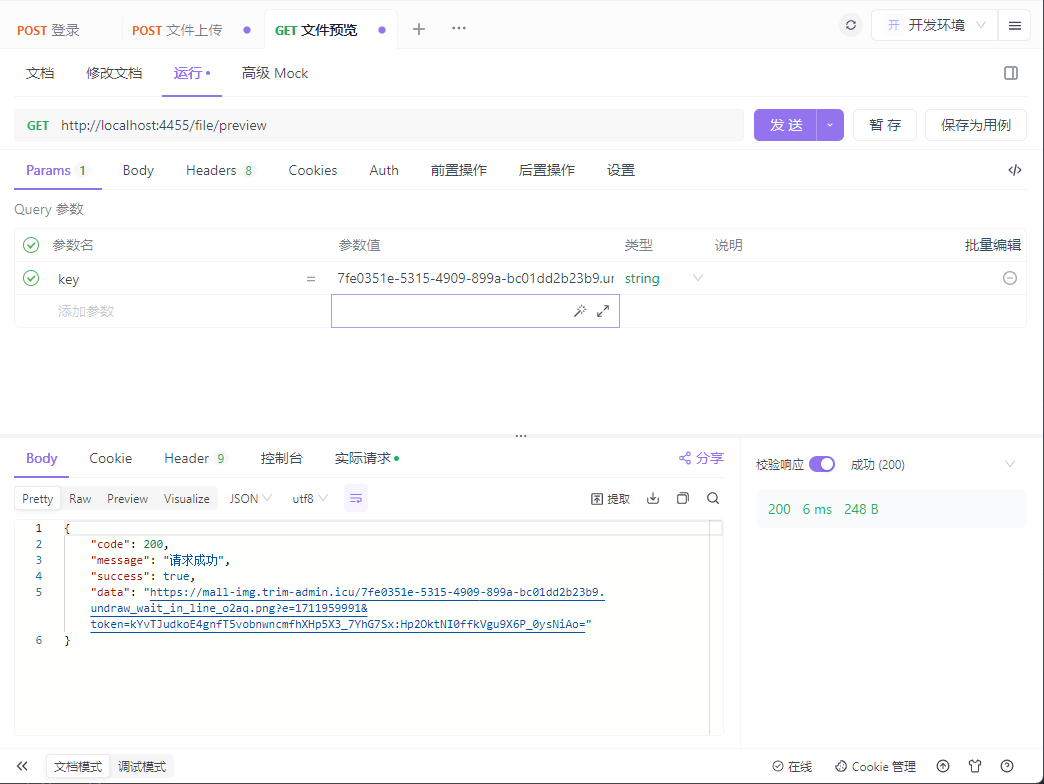Toggle the side panel layout icon
Screen dimensions: 1044x784
1011,73
